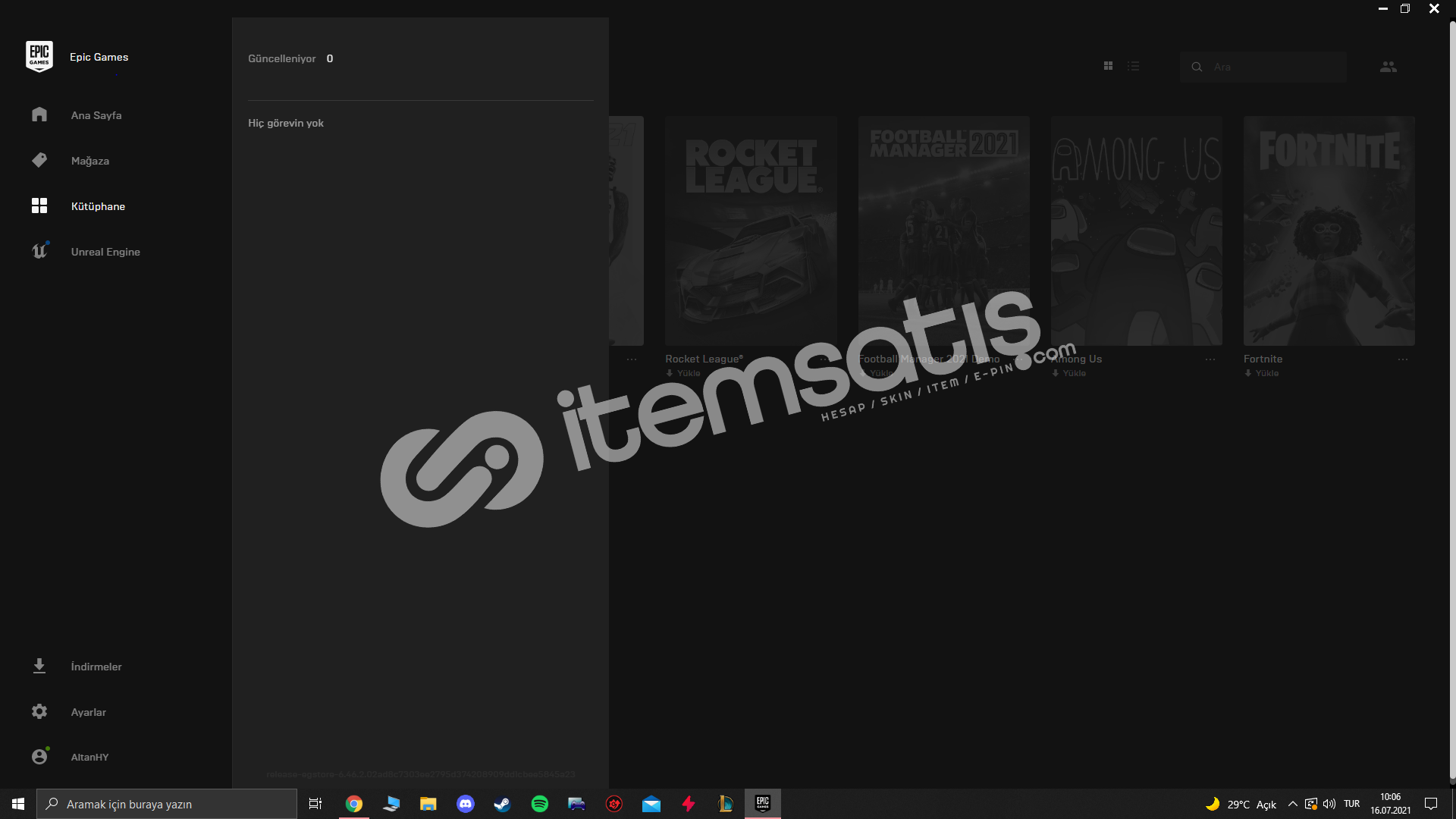Click the taskbar clock and date
This screenshot has width=1456, height=819.
coord(1391,804)
